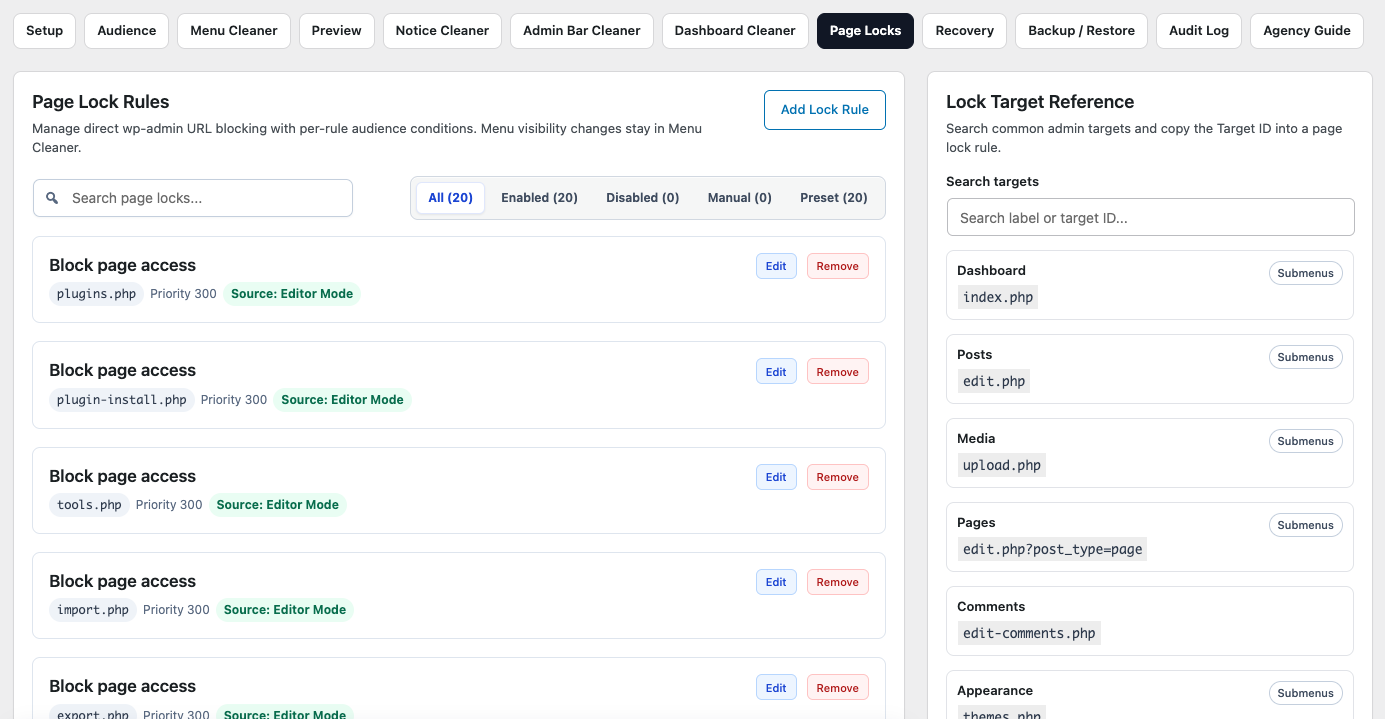Click Source: Editor Mode badge on plugins.php
1385x719 pixels.
pyautogui.click(x=292, y=294)
